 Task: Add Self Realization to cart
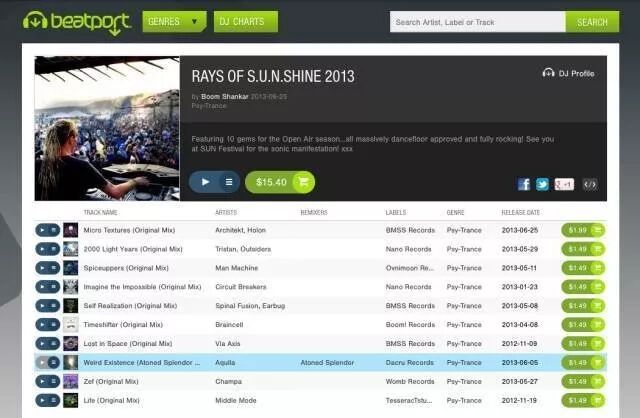click(x=583, y=306)
